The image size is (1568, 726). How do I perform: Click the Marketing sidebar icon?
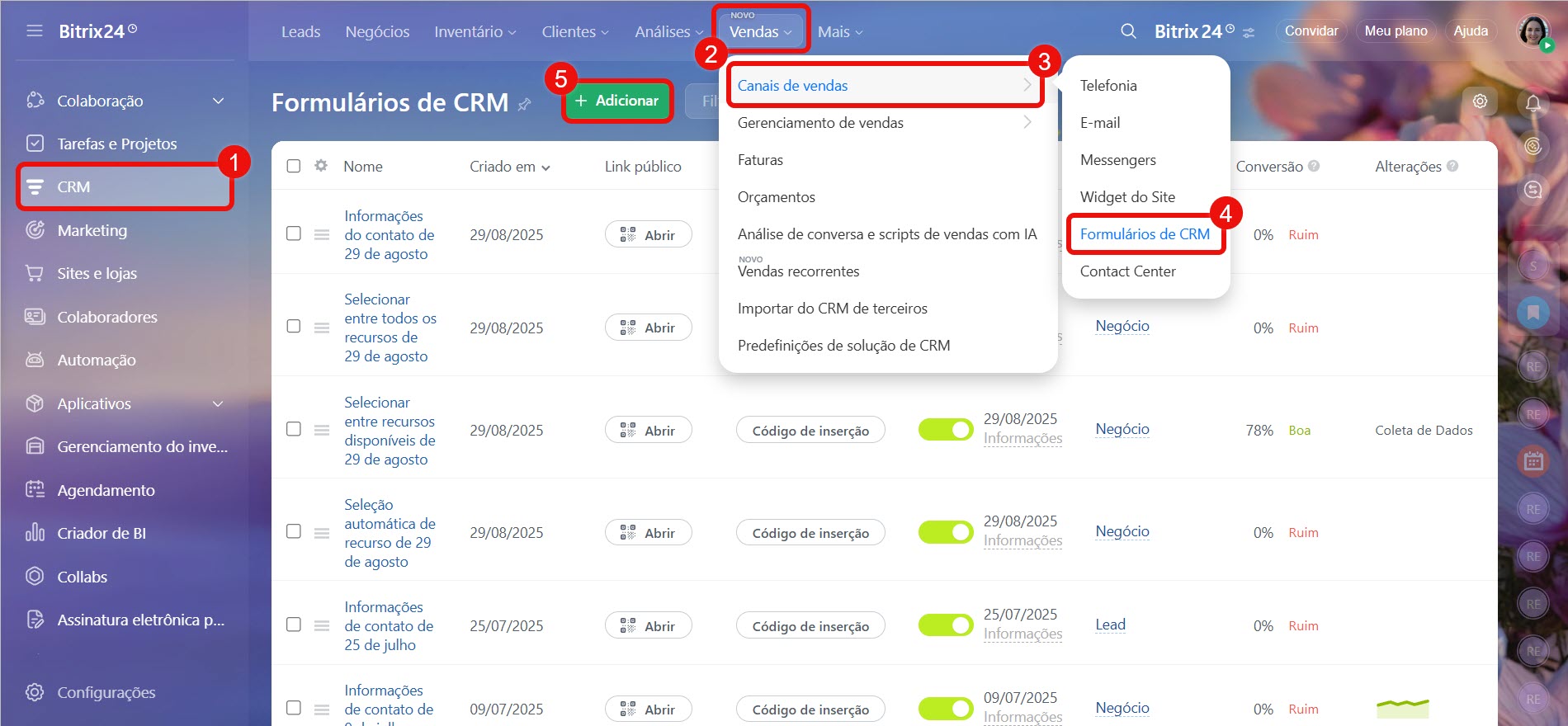pos(35,230)
